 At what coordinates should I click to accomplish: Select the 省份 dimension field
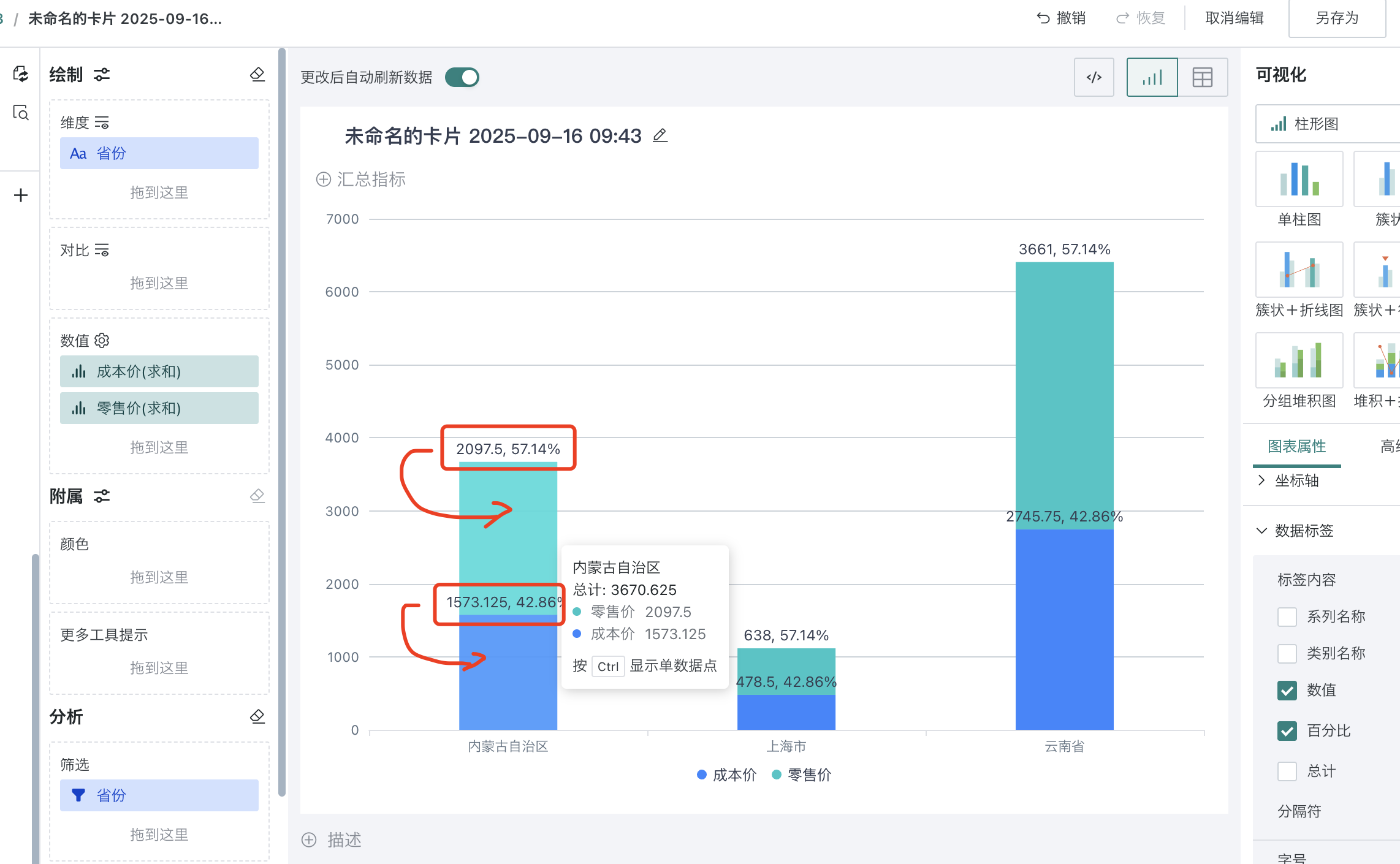pos(159,153)
